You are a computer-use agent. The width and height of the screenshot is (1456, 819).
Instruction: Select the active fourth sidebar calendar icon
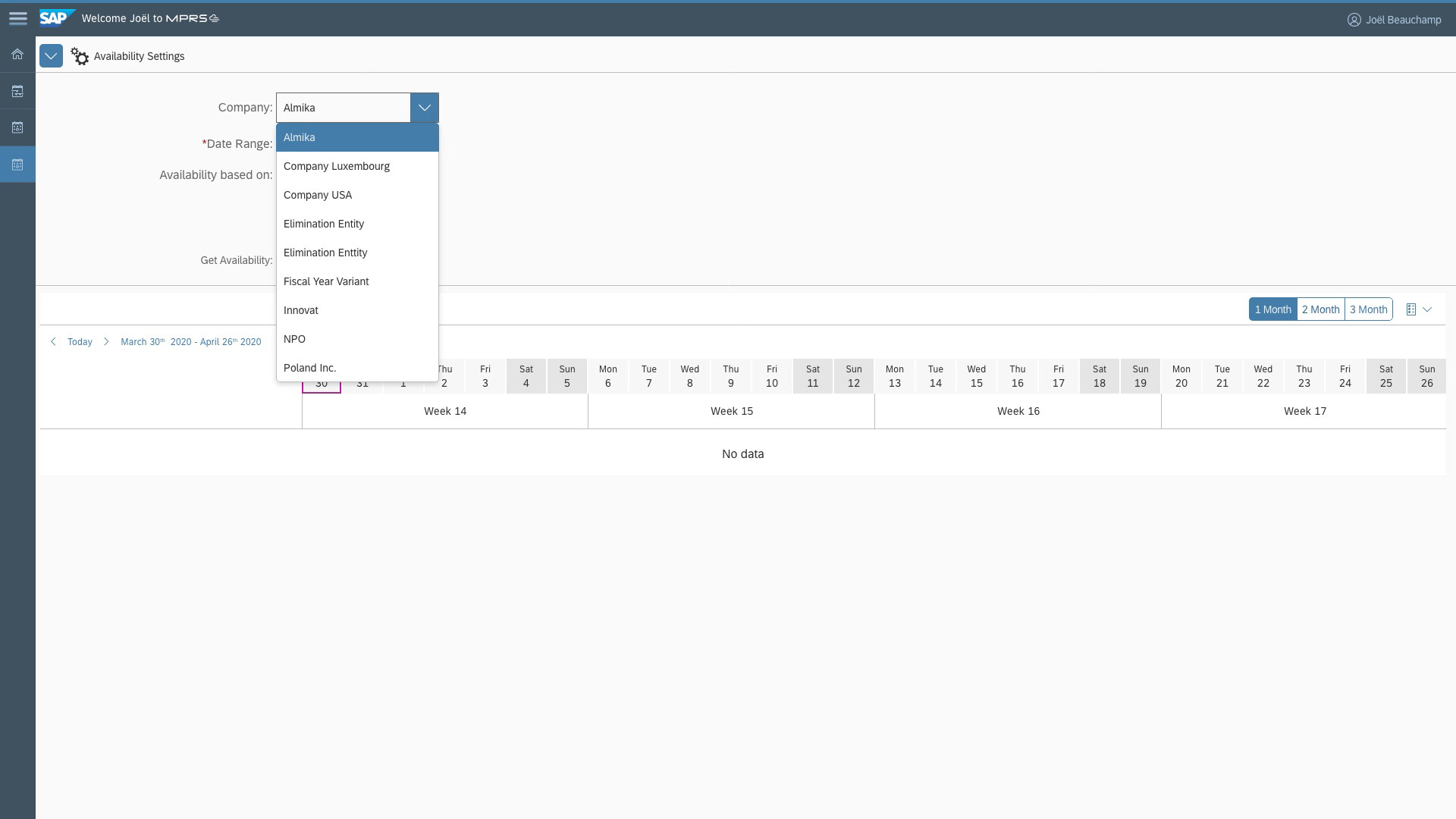17,164
